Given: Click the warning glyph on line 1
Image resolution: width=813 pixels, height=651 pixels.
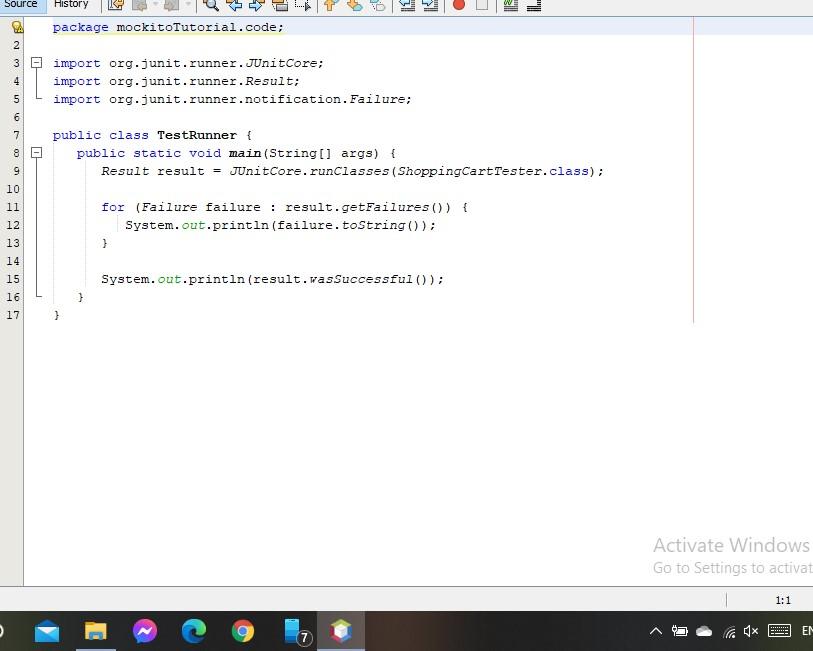Looking at the screenshot, I should [x=17, y=27].
